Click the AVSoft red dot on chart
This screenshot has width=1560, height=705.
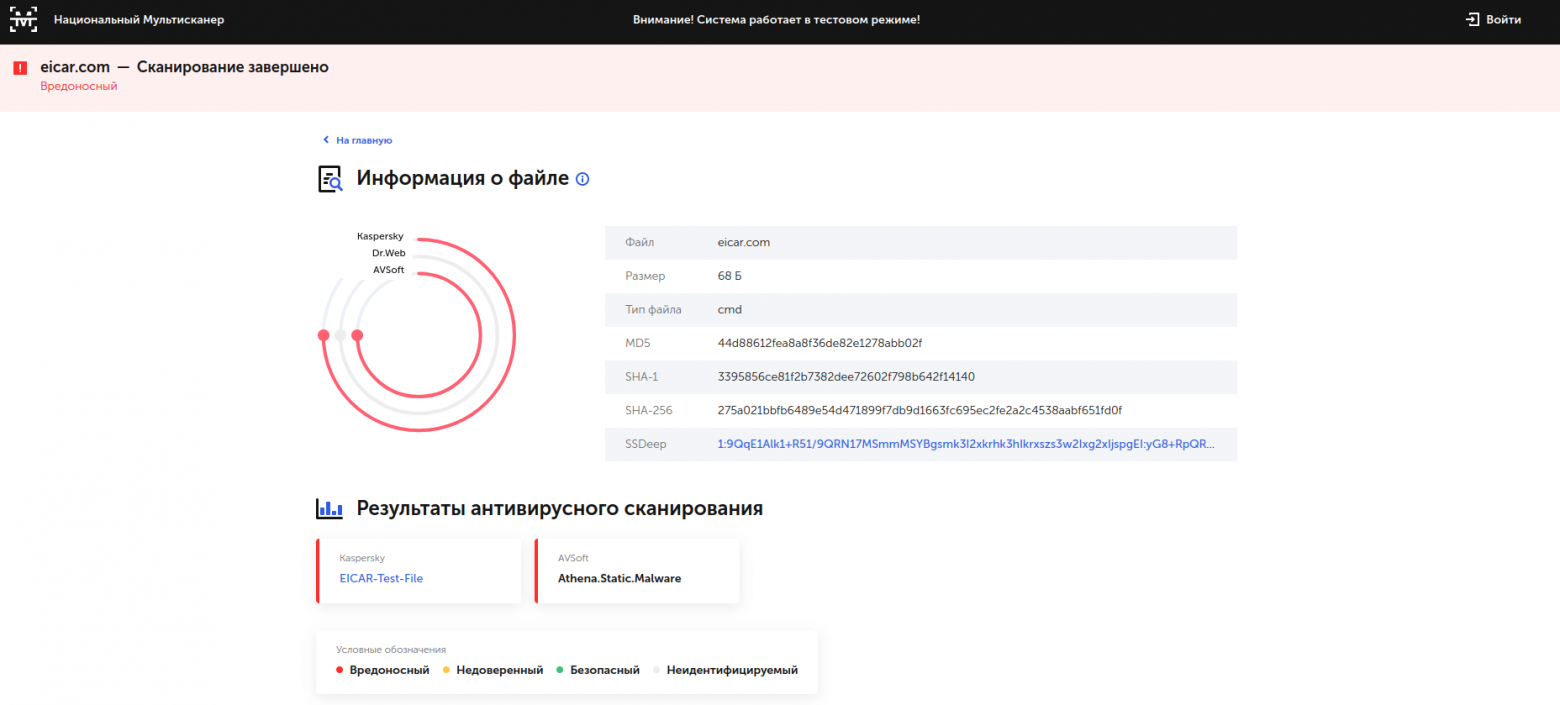(357, 335)
